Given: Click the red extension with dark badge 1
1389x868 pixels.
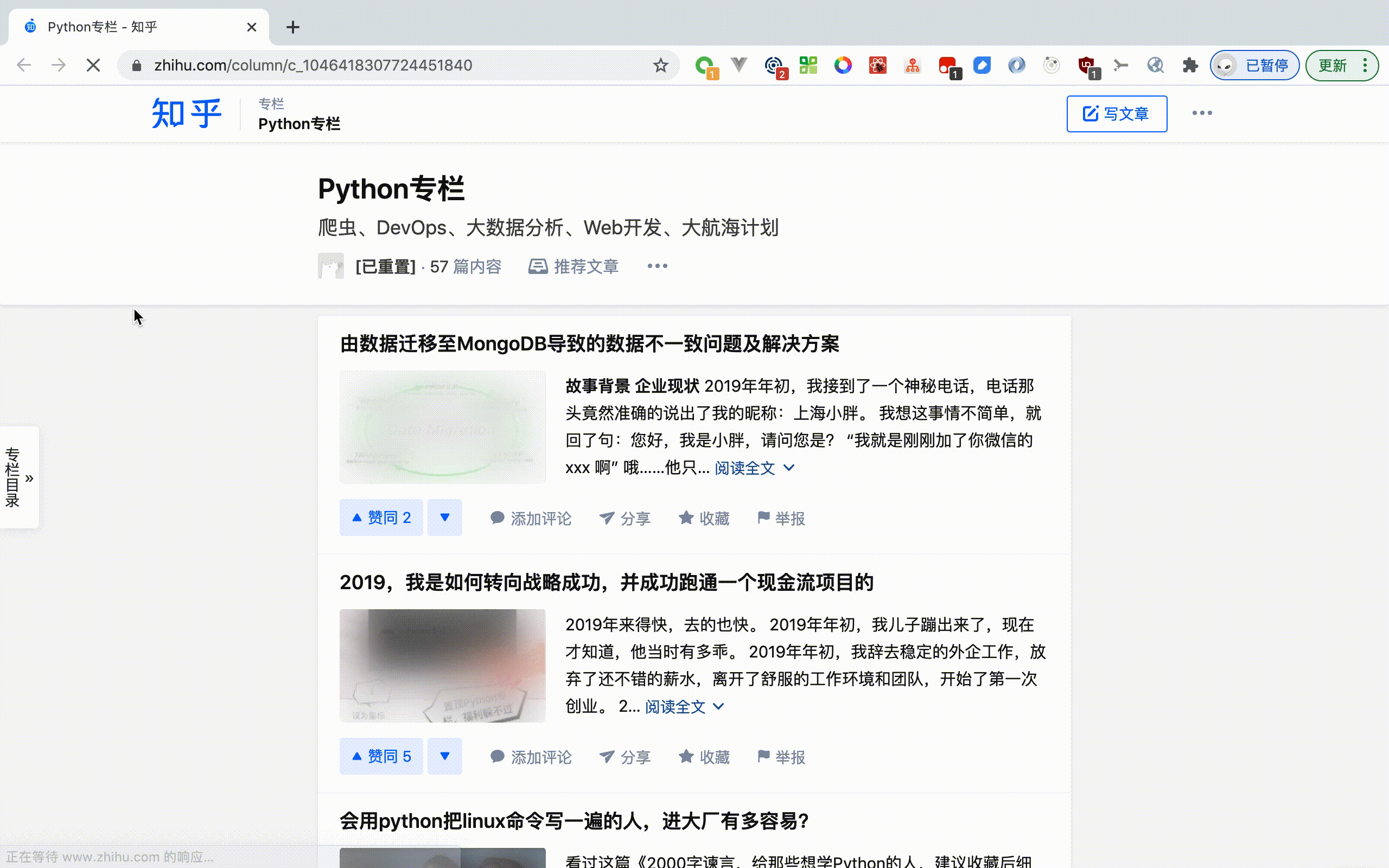Looking at the screenshot, I should (x=949, y=66).
